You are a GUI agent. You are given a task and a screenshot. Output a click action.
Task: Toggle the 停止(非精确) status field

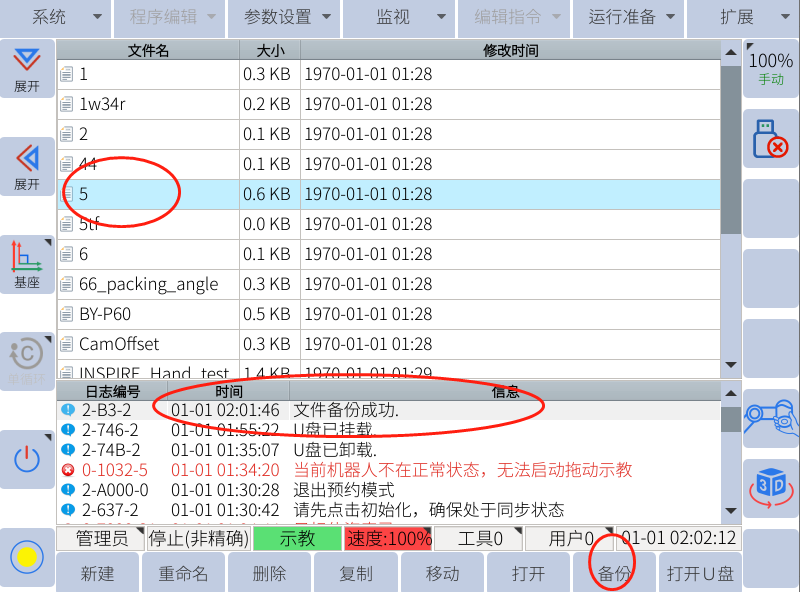tap(198, 539)
